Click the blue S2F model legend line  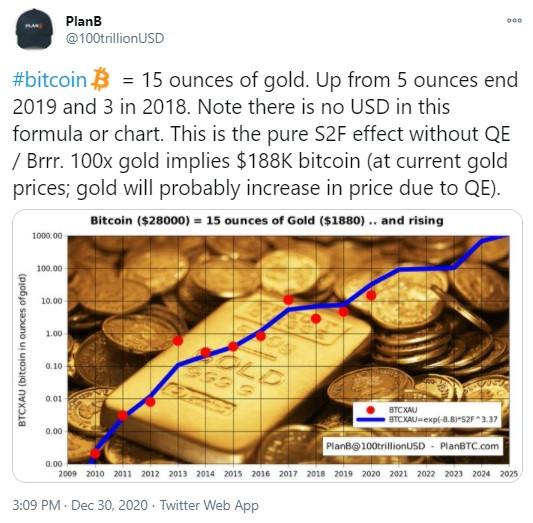point(371,420)
